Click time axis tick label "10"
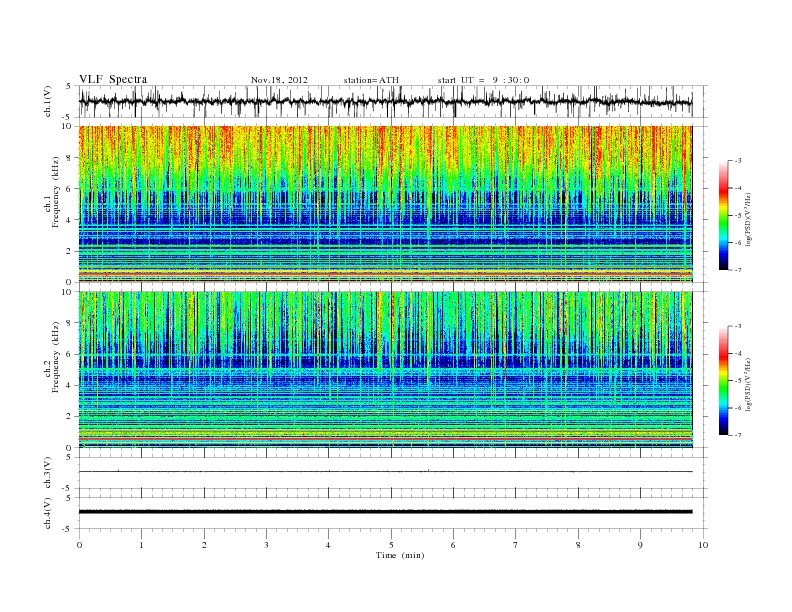This screenshot has height=612, width=792. [x=703, y=545]
